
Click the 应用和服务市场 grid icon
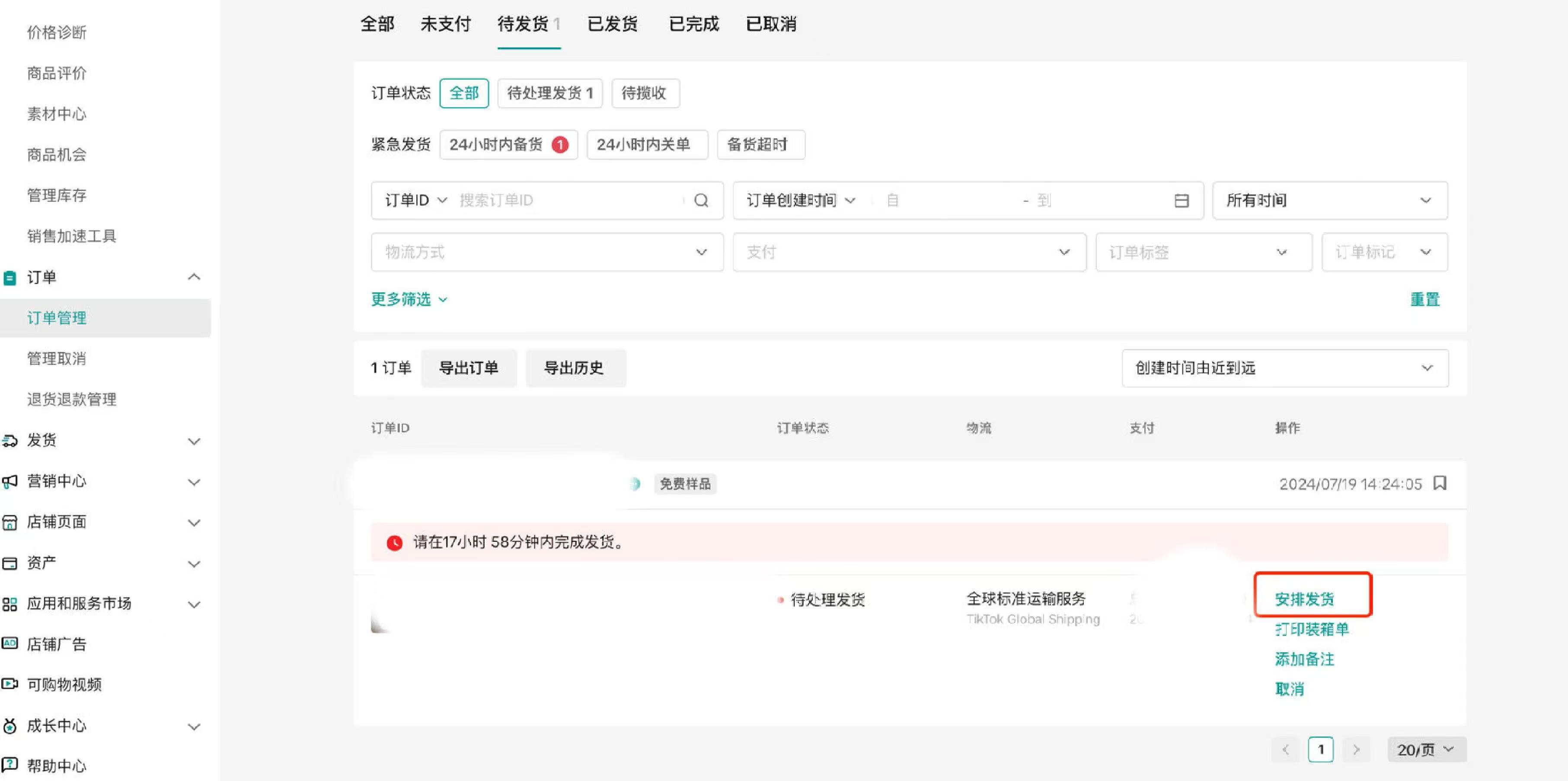click(10, 604)
